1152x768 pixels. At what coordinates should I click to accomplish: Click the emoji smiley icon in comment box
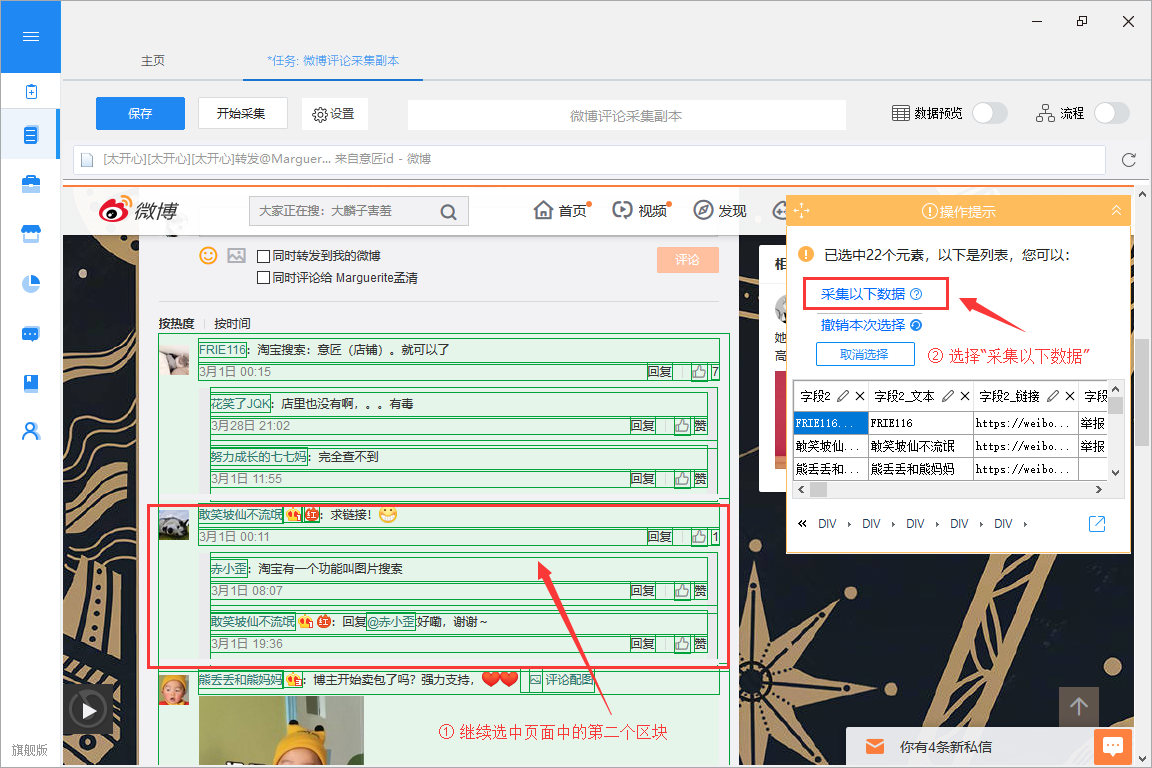coord(209,256)
